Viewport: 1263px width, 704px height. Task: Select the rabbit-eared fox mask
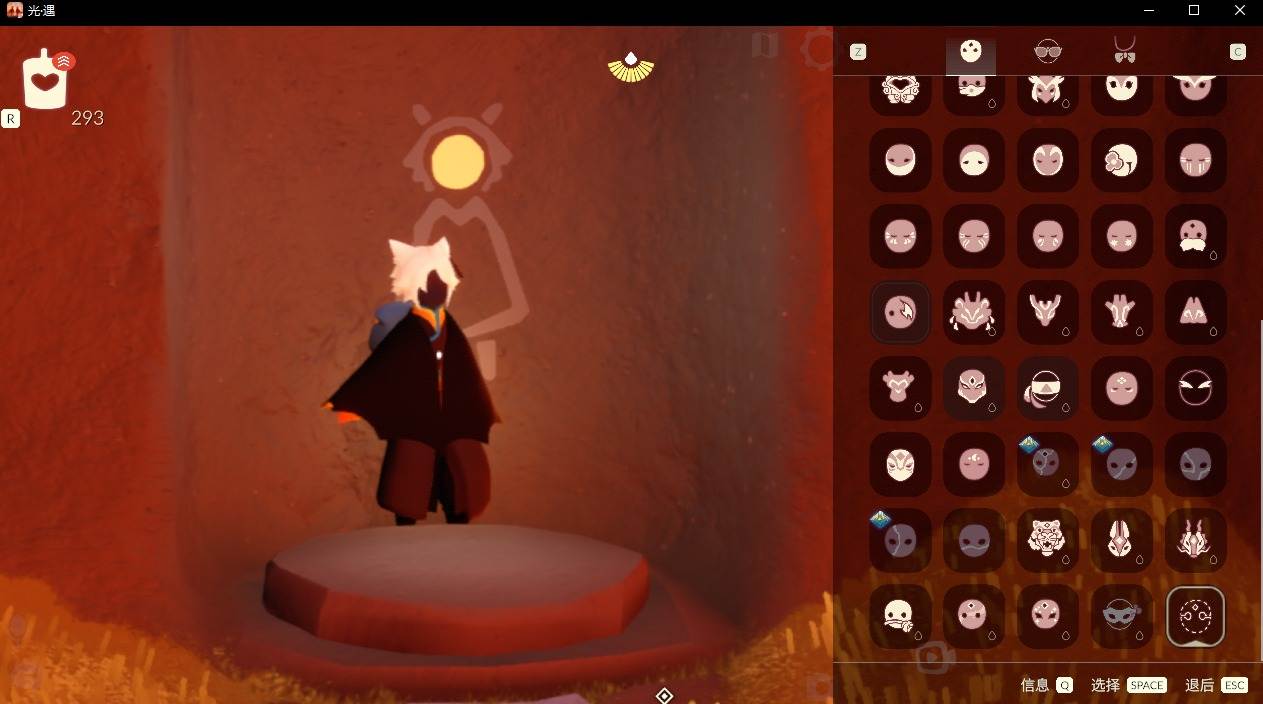click(x=1121, y=540)
